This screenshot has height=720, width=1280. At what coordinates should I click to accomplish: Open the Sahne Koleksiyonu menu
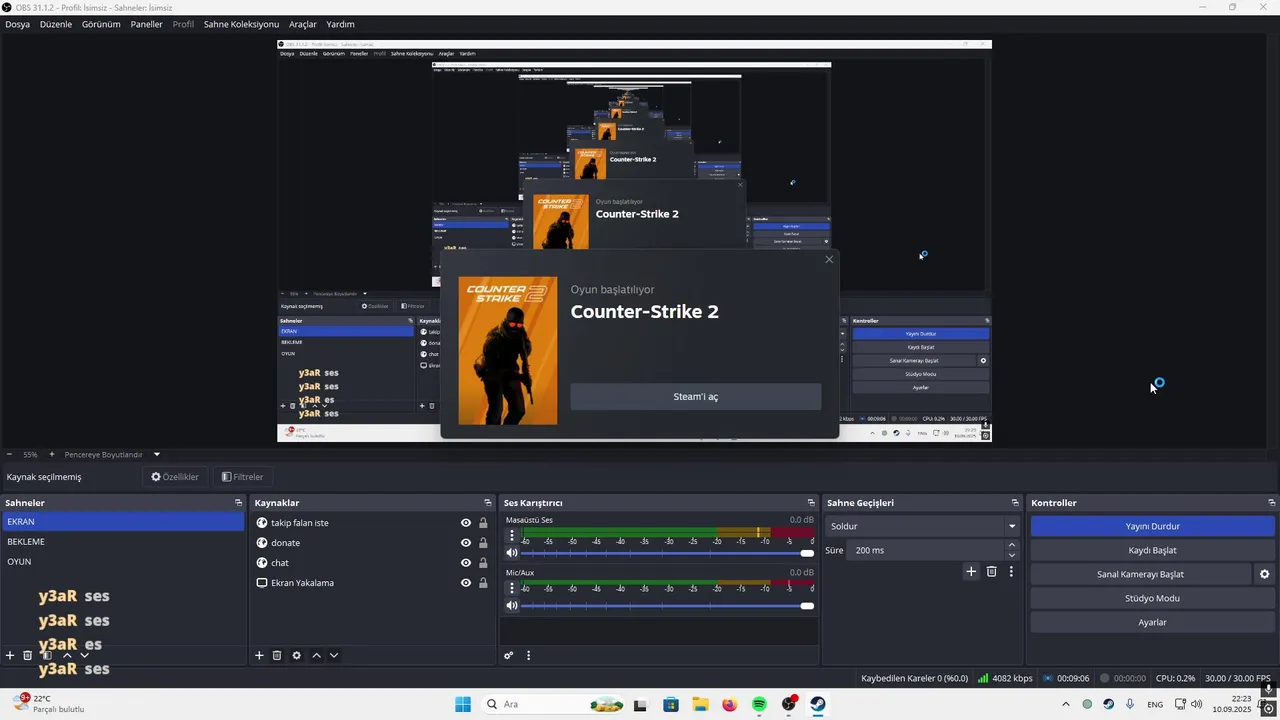pos(241,24)
